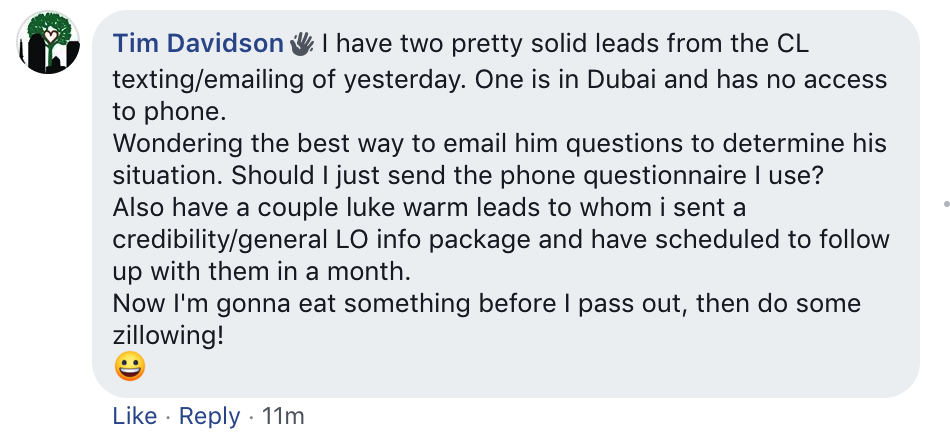
Task: Open Tim Davidson's profile picture
Action: click(50, 45)
